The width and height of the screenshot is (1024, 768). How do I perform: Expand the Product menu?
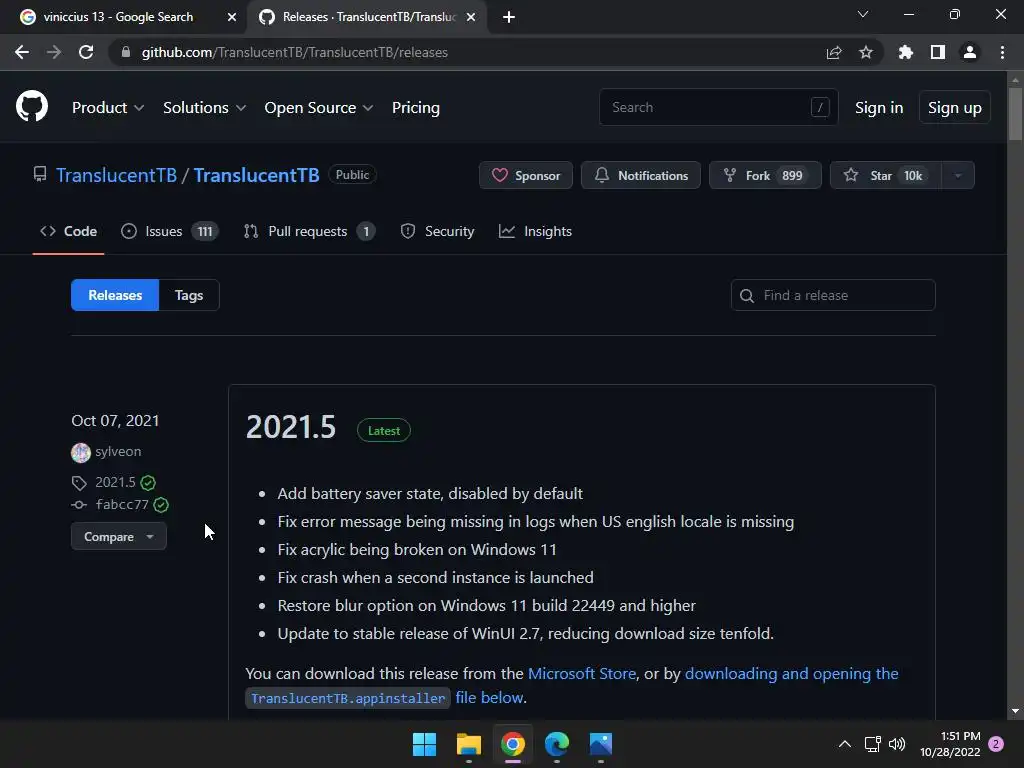(108, 108)
